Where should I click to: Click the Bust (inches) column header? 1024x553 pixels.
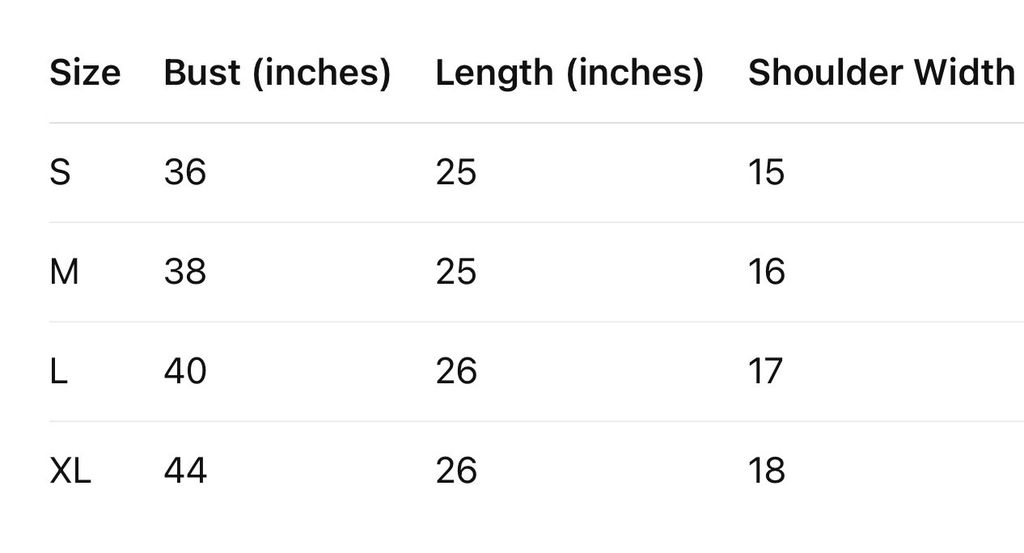tap(277, 73)
